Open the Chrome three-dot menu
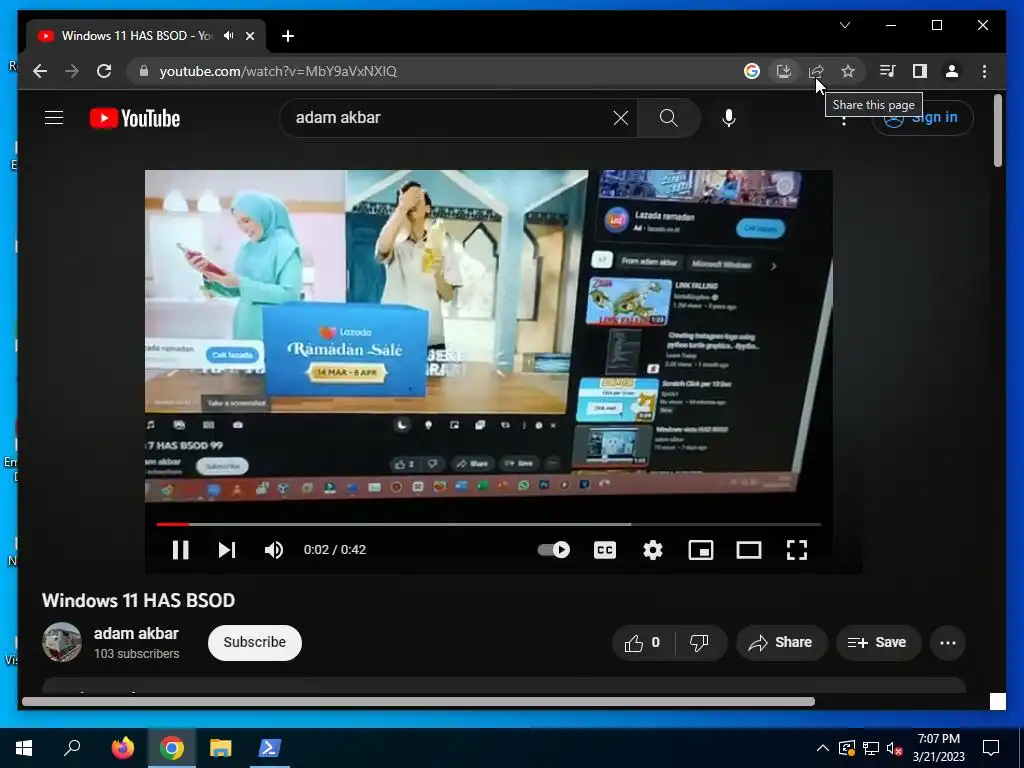1024x768 pixels. point(984,71)
